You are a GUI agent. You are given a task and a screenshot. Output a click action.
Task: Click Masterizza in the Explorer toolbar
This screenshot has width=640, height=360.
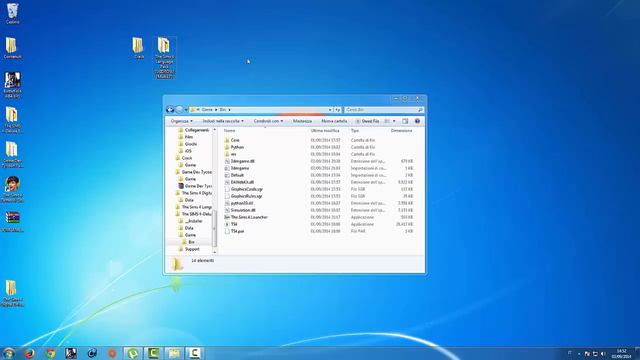(302, 121)
